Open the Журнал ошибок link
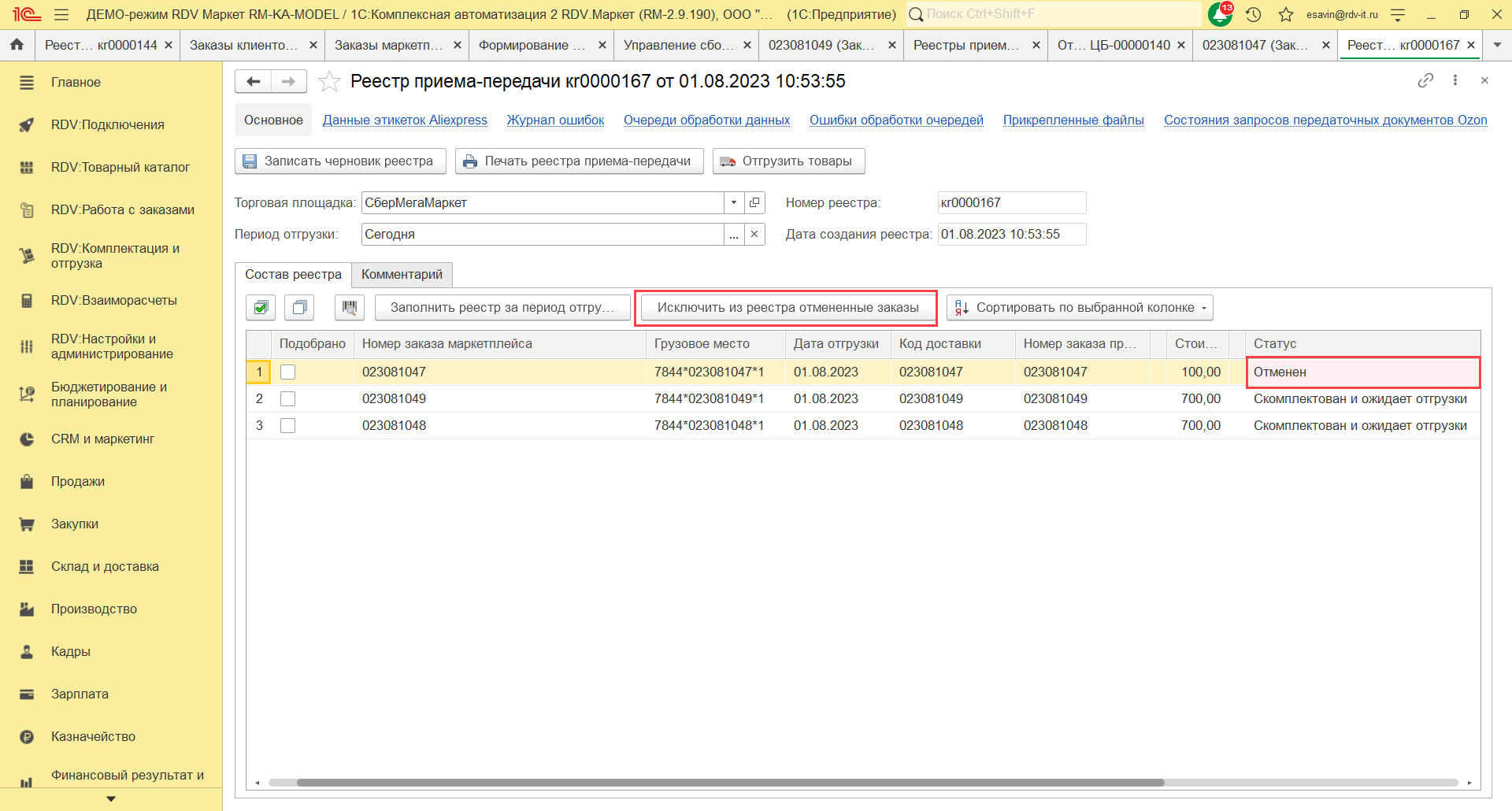Screen dimensions: 1512x811 click(x=555, y=120)
